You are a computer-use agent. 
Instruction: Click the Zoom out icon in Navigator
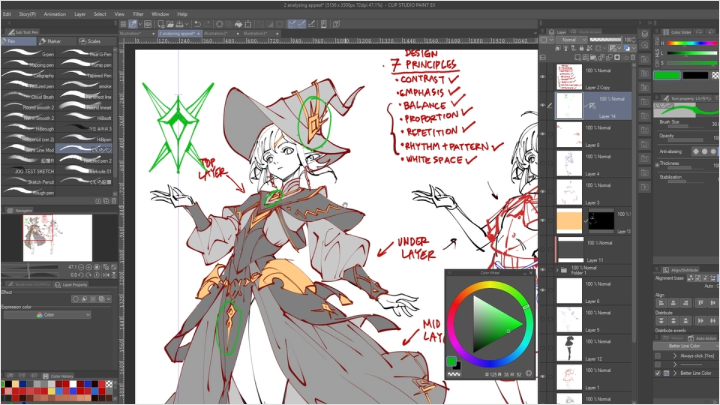tap(81, 267)
